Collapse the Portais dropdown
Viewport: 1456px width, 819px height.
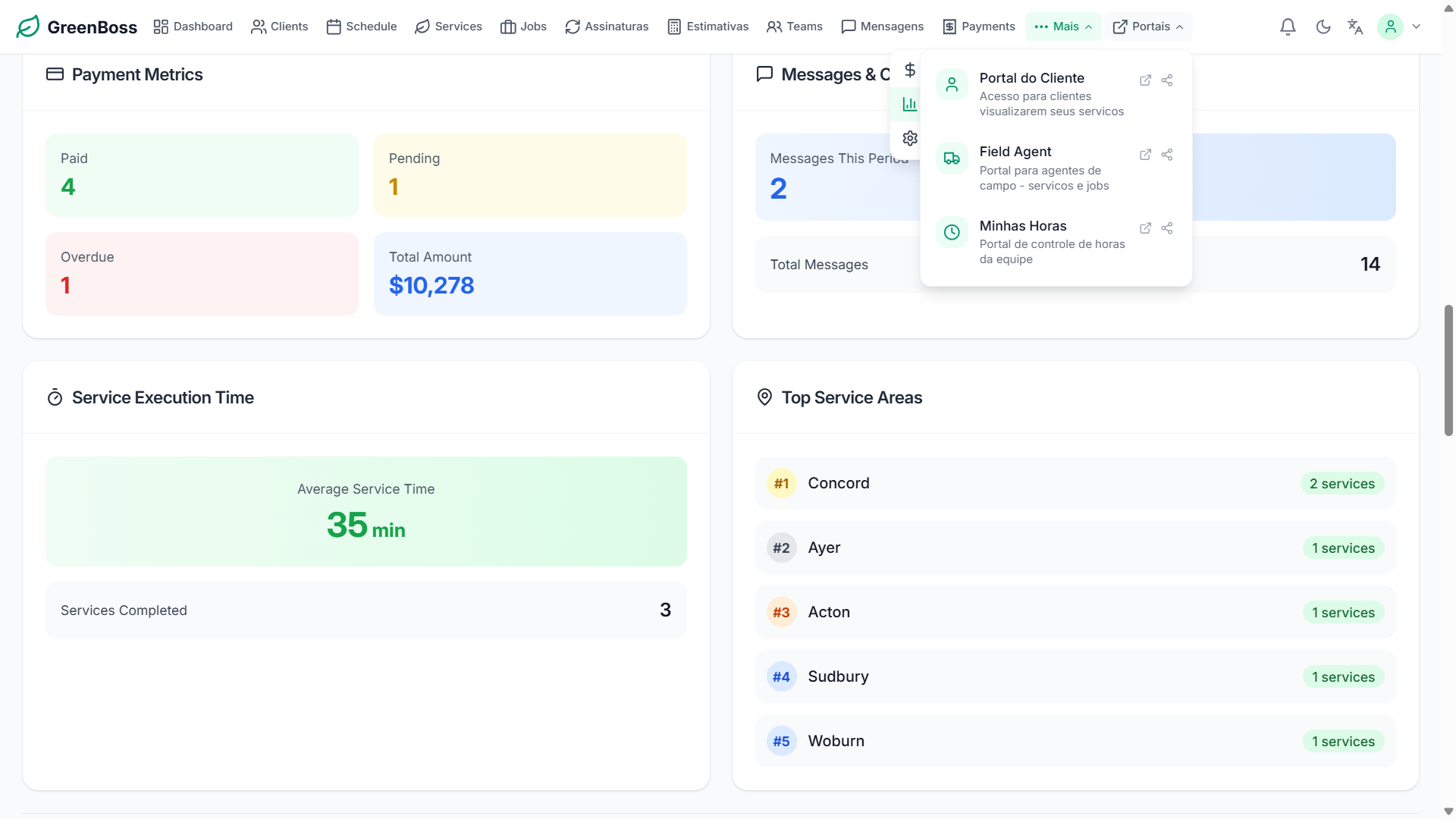pyautogui.click(x=1179, y=27)
